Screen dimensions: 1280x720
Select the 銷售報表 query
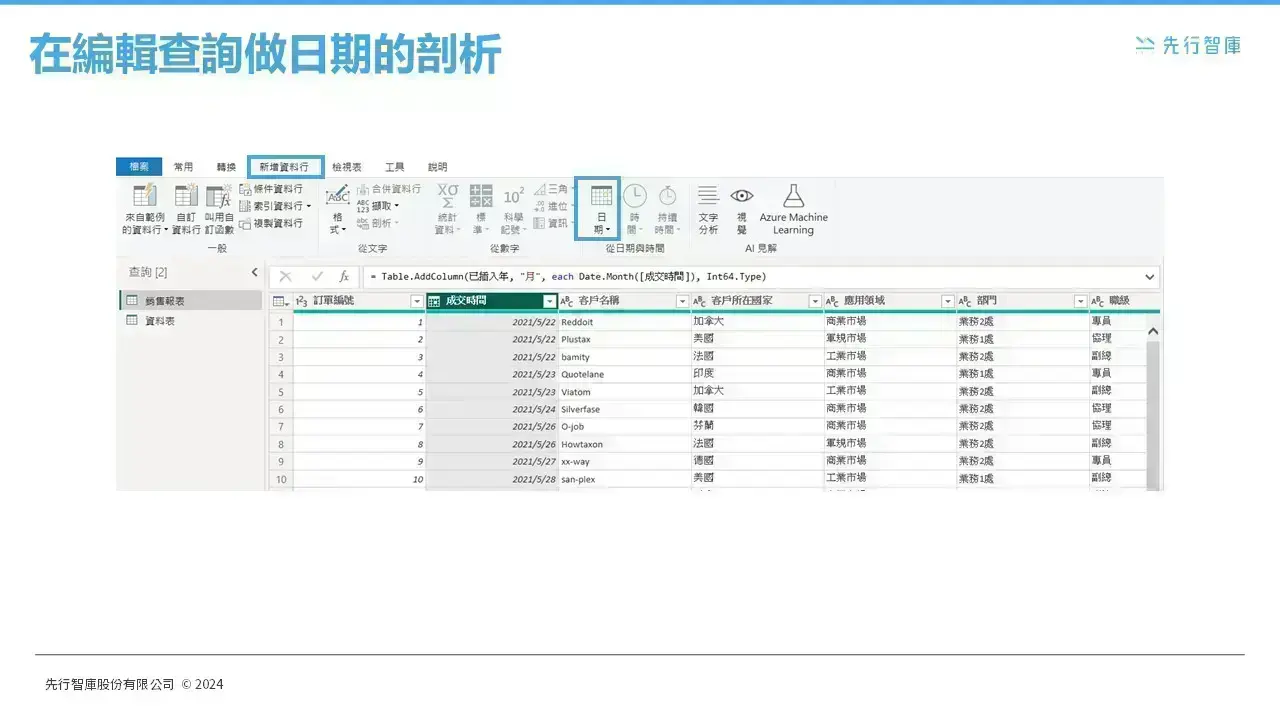click(x=190, y=300)
